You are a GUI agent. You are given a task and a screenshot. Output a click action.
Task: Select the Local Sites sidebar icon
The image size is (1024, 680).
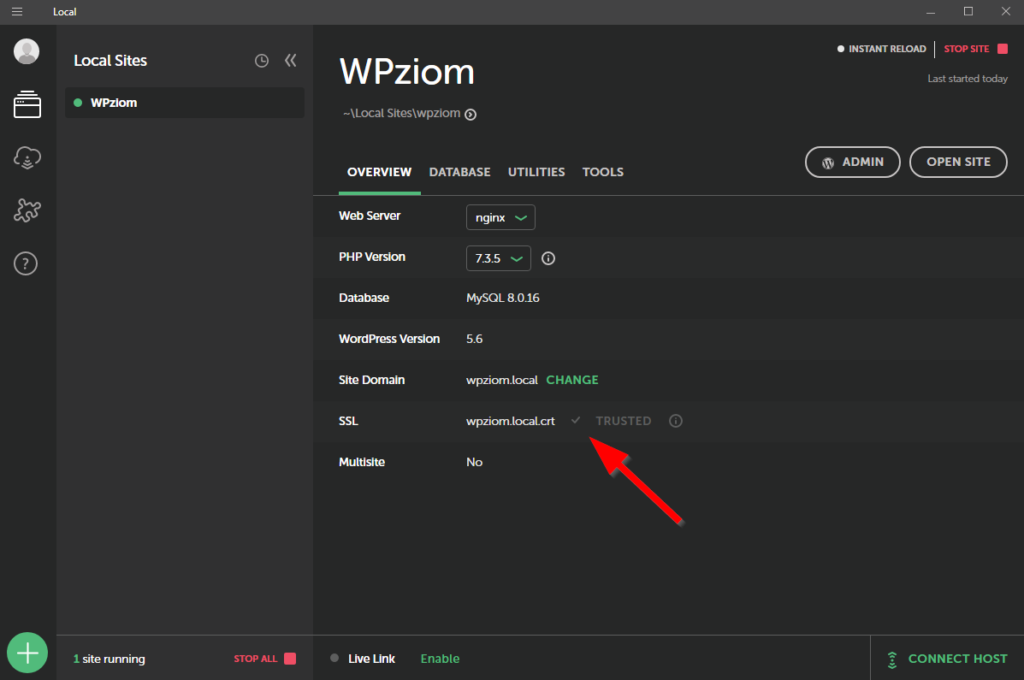point(27,105)
